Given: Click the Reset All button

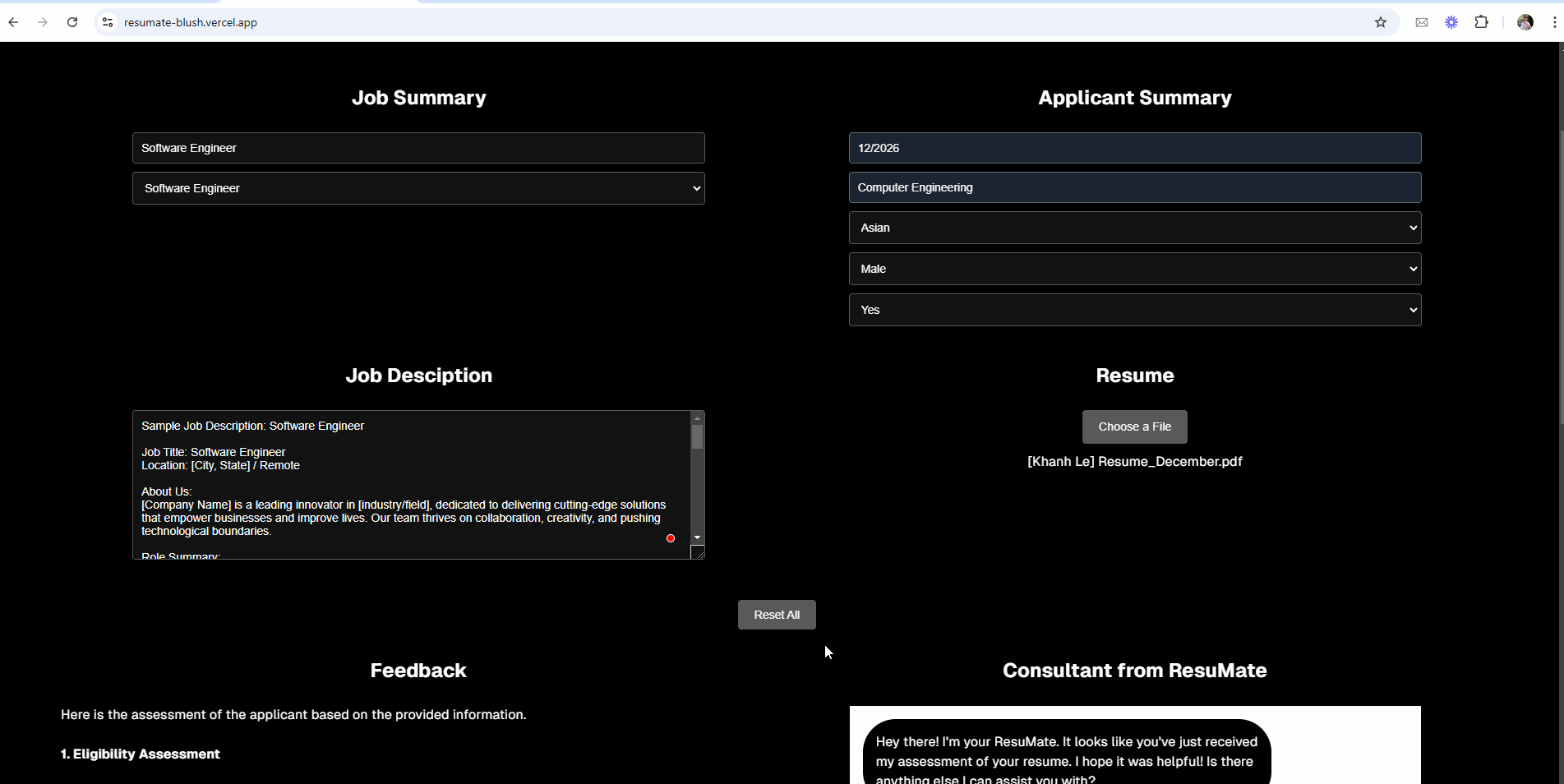Looking at the screenshot, I should point(777,615).
